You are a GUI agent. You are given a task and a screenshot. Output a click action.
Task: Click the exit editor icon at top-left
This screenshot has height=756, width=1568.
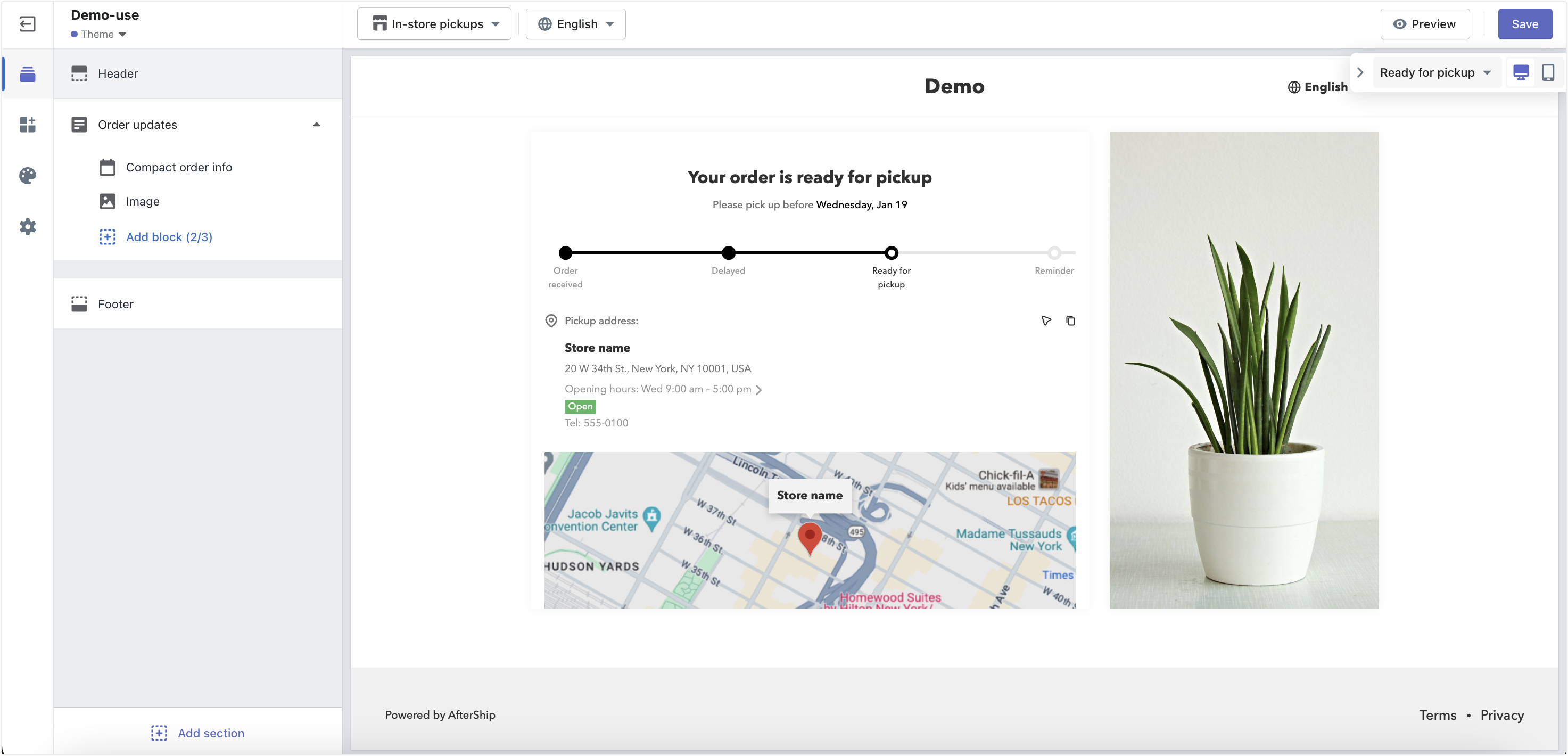(x=27, y=24)
